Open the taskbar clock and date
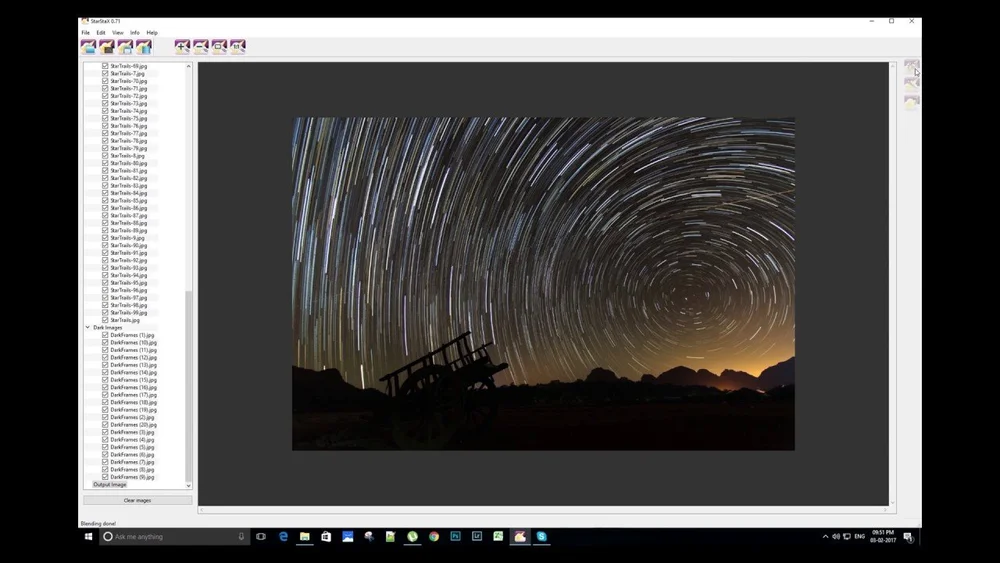Image resolution: width=1000 pixels, height=563 pixels. 883,537
